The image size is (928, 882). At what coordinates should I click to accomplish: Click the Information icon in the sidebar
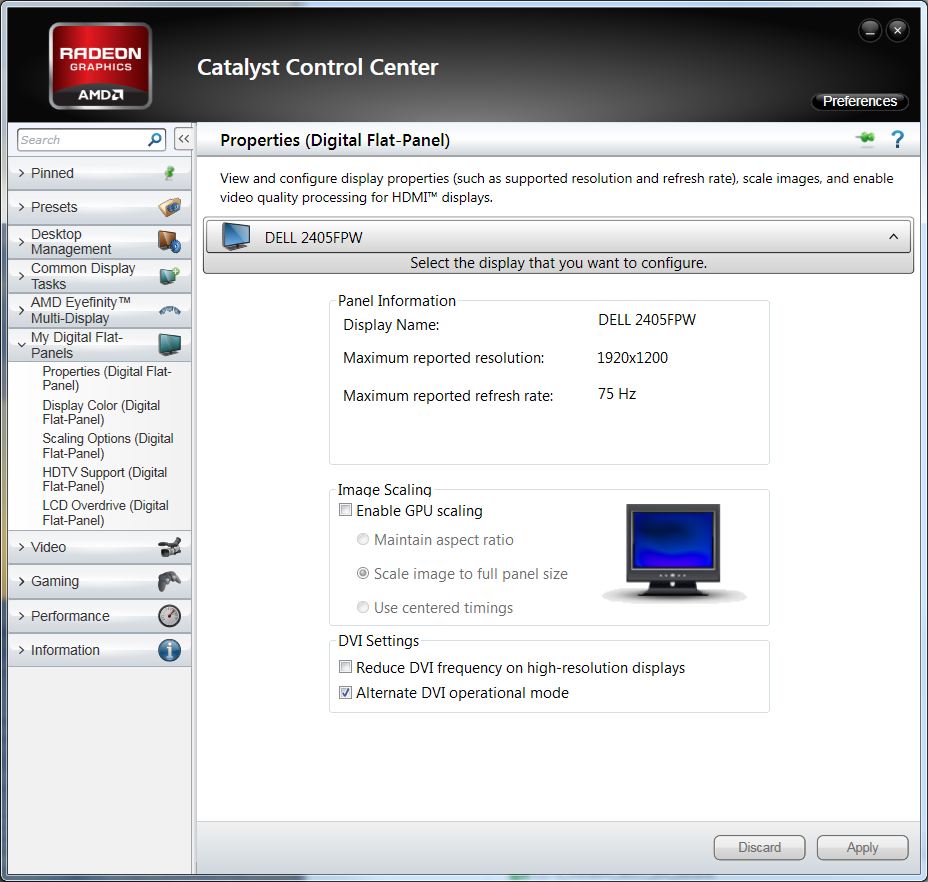170,650
